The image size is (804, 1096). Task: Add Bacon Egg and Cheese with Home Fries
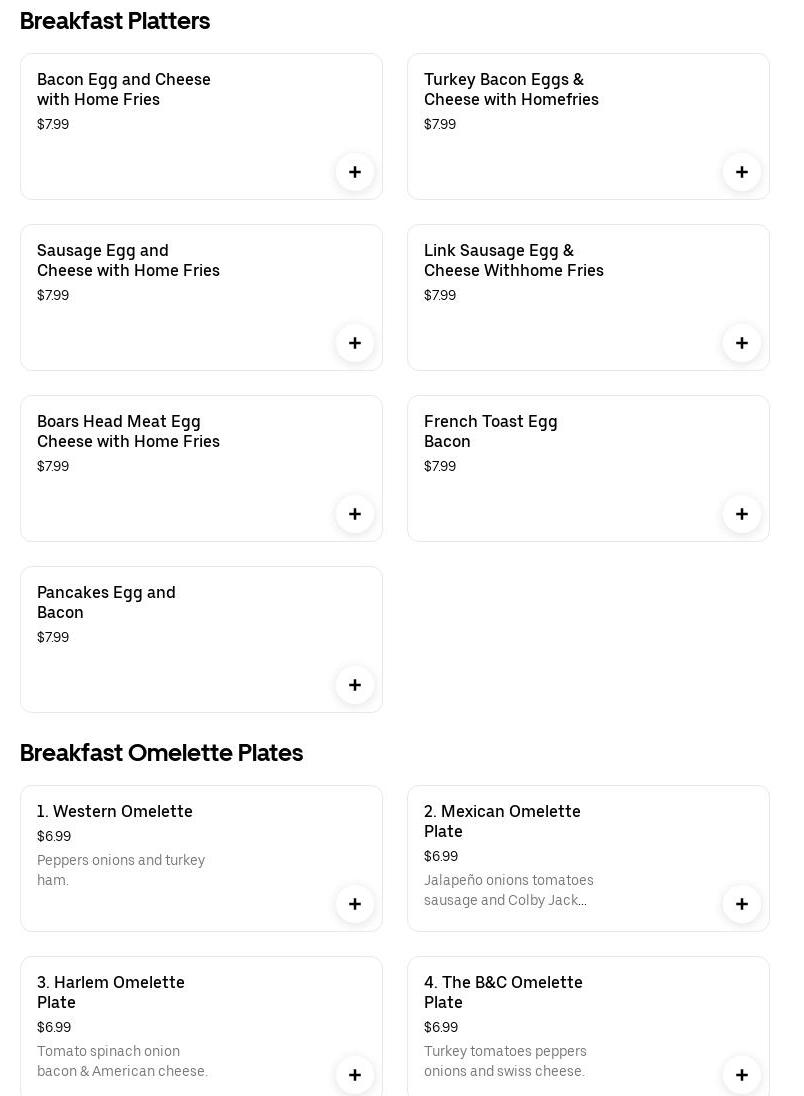[355, 172]
